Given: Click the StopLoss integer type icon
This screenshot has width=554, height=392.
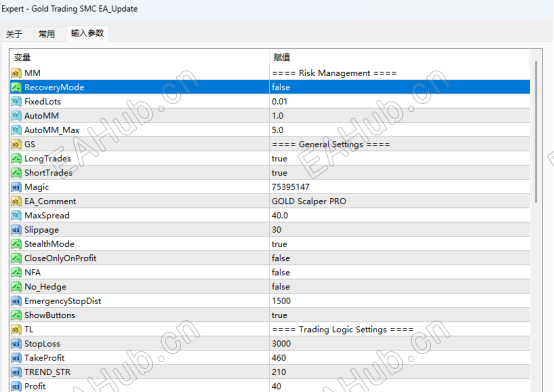Looking at the screenshot, I should (16, 344).
